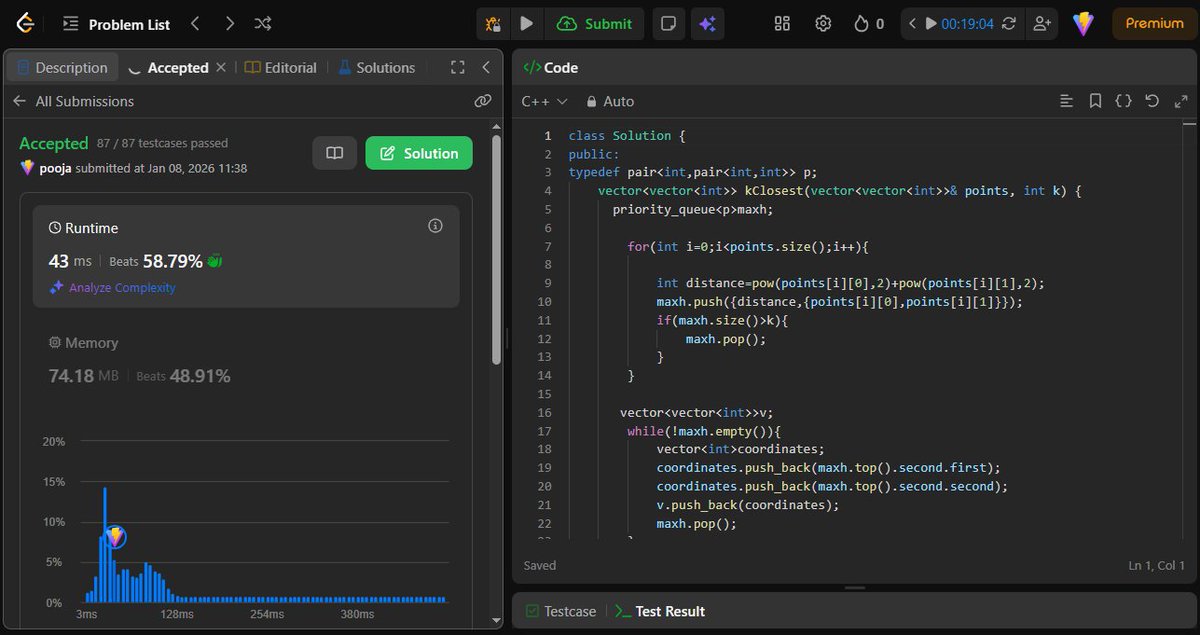1200x635 pixels.
Task: Click the Runtime info icon
Action: [x=435, y=226]
